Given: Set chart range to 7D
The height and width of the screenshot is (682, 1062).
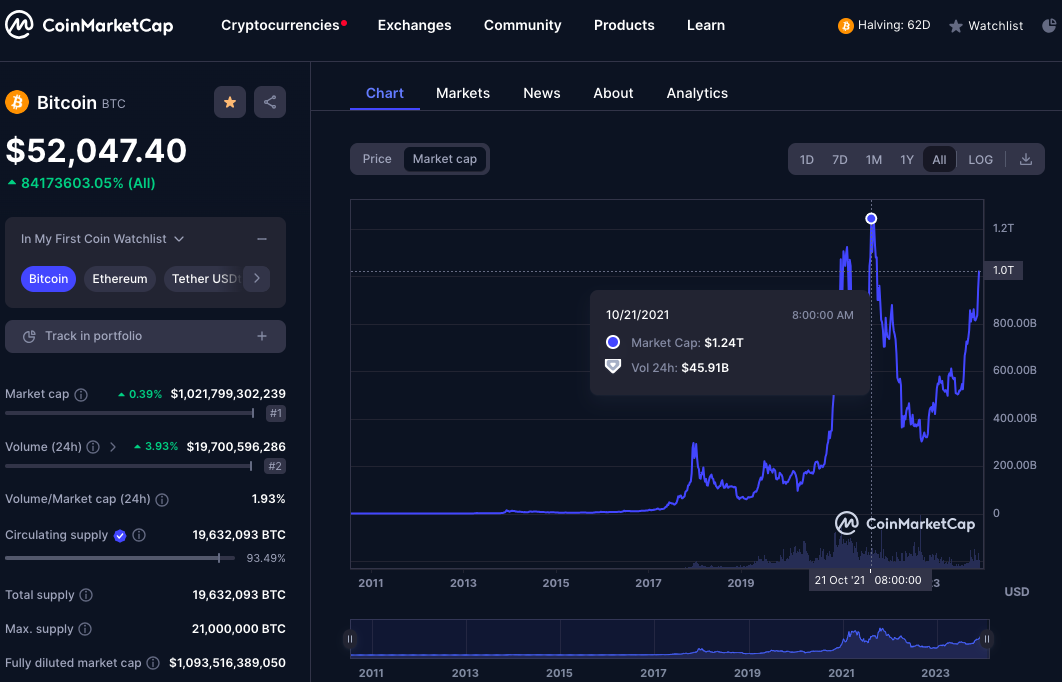Looking at the screenshot, I should (840, 160).
